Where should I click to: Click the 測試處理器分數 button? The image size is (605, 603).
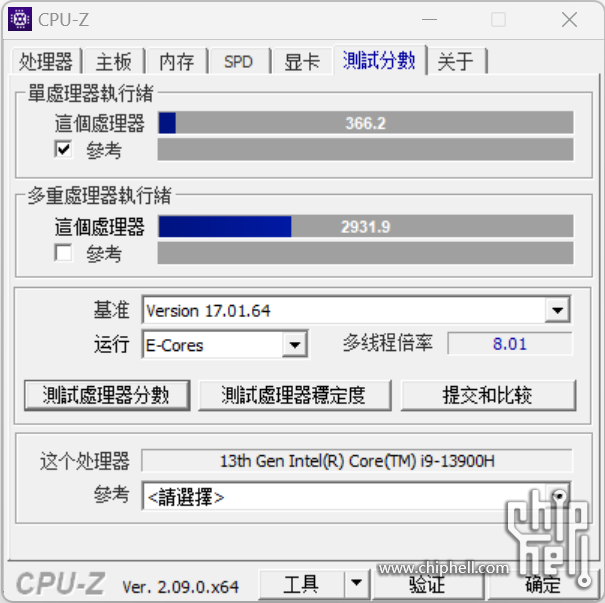(x=107, y=395)
